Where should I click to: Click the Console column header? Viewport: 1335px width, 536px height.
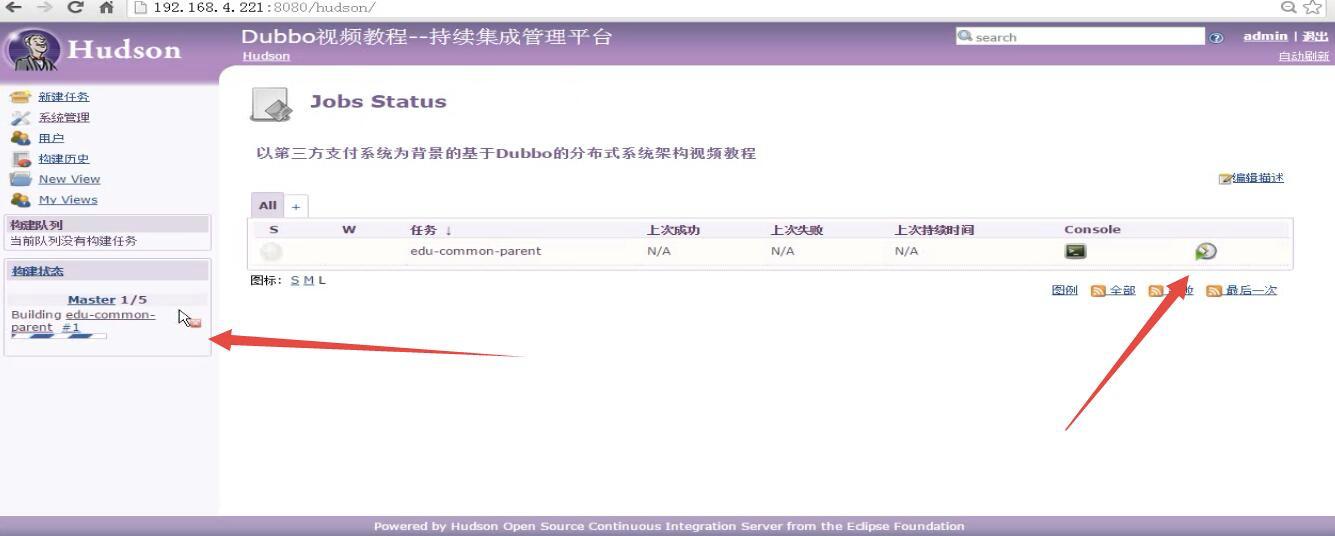click(1092, 230)
